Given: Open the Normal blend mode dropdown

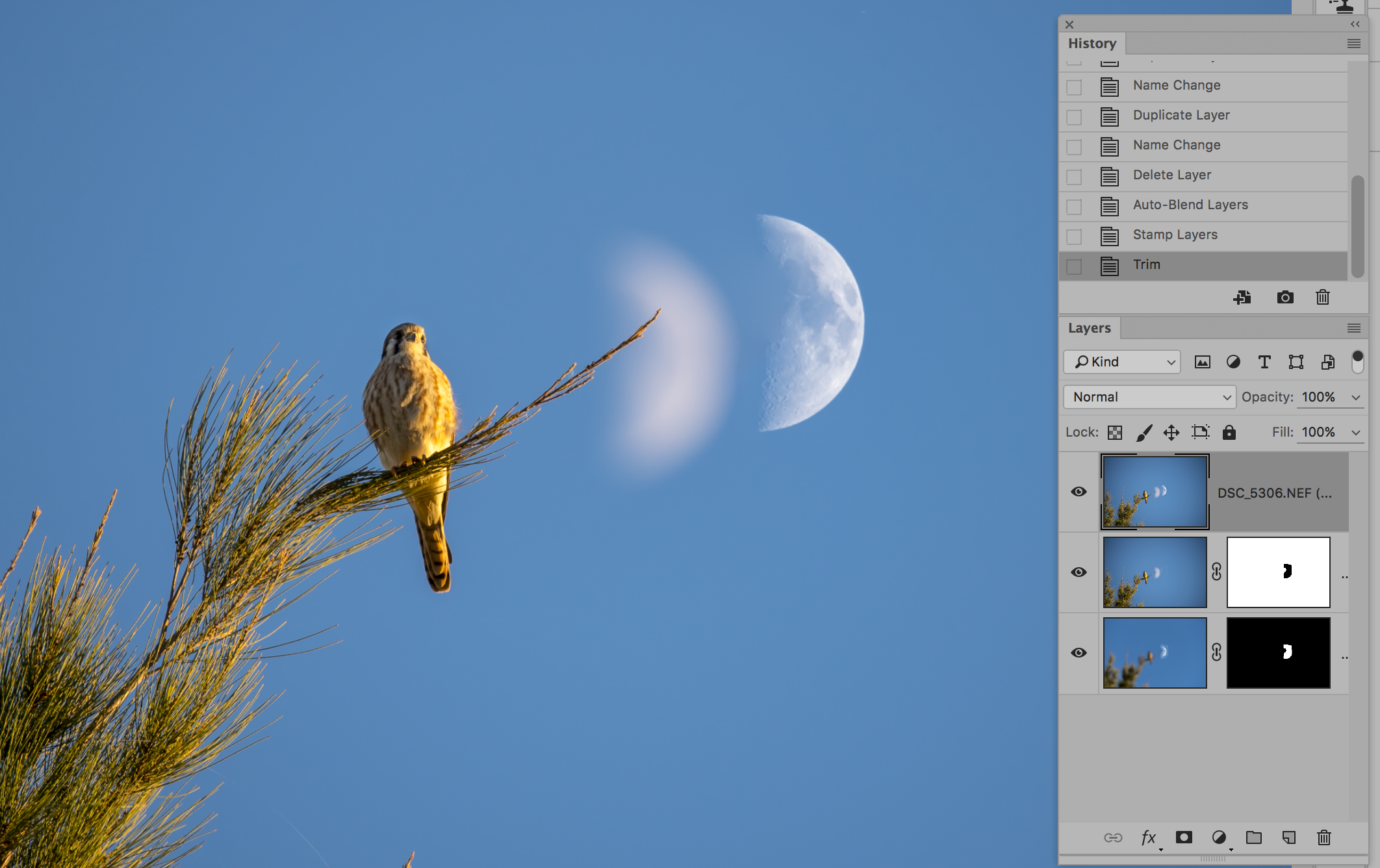Looking at the screenshot, I should click(1149, 397).
